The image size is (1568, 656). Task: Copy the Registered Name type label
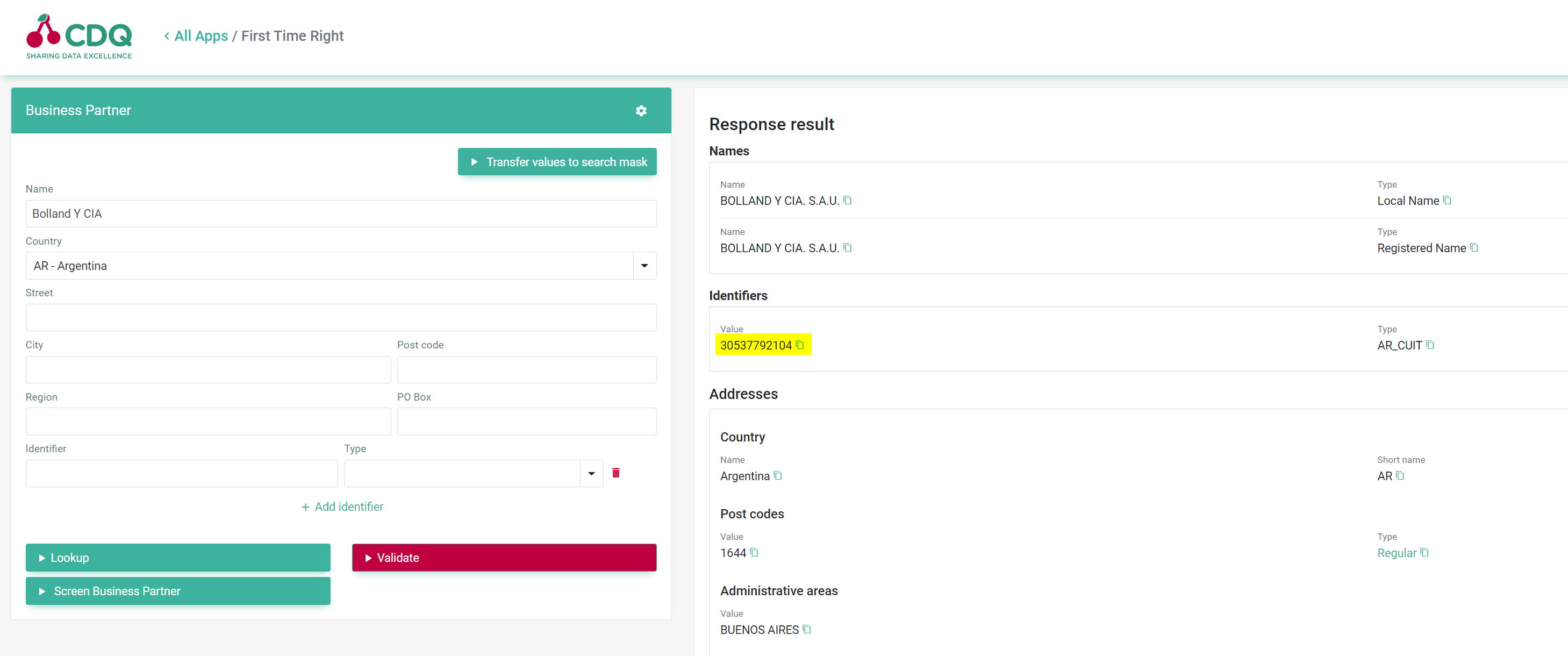(x=1473, y=247)
